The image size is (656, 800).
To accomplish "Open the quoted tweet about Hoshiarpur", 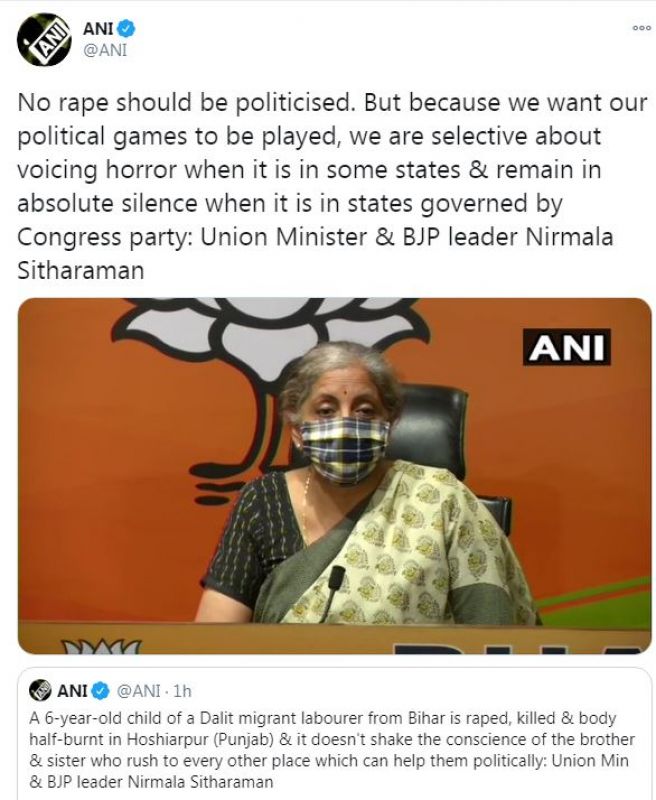I will [x=335, y=734].
